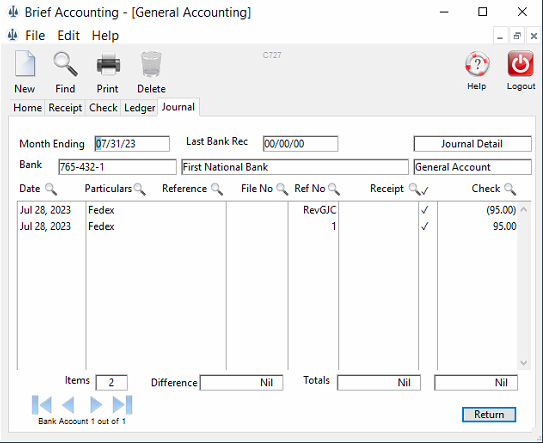The image size is (543, 443).
Task: Switch to the Receipt tab
Action: [65, 108]
